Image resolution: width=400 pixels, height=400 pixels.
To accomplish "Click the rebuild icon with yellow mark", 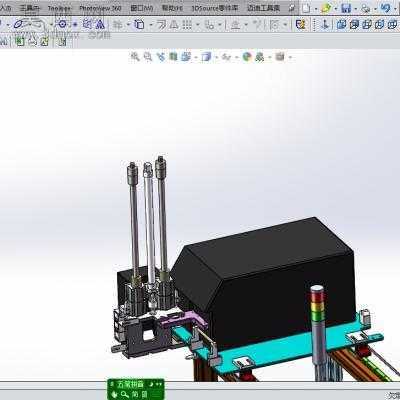I will click(x=301, y=24).
